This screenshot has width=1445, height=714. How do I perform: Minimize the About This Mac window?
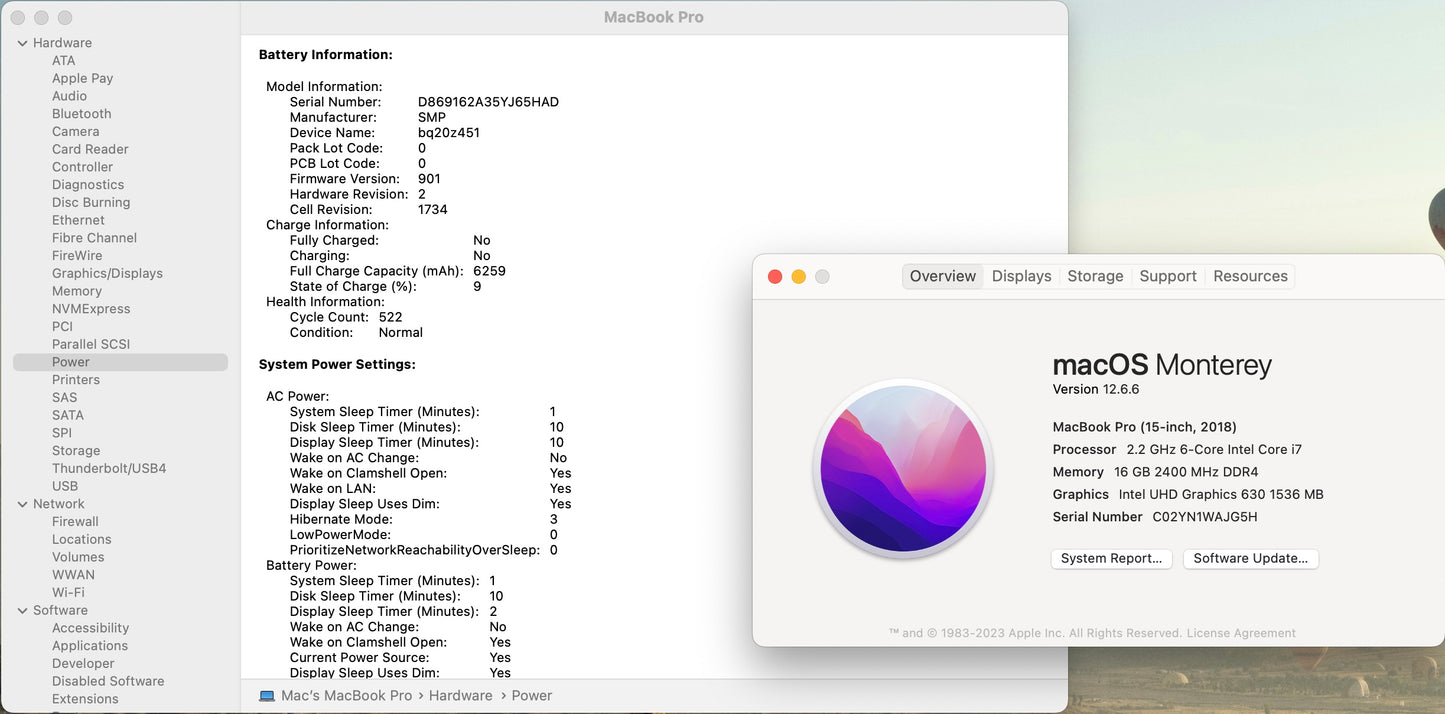click(798, 277)
